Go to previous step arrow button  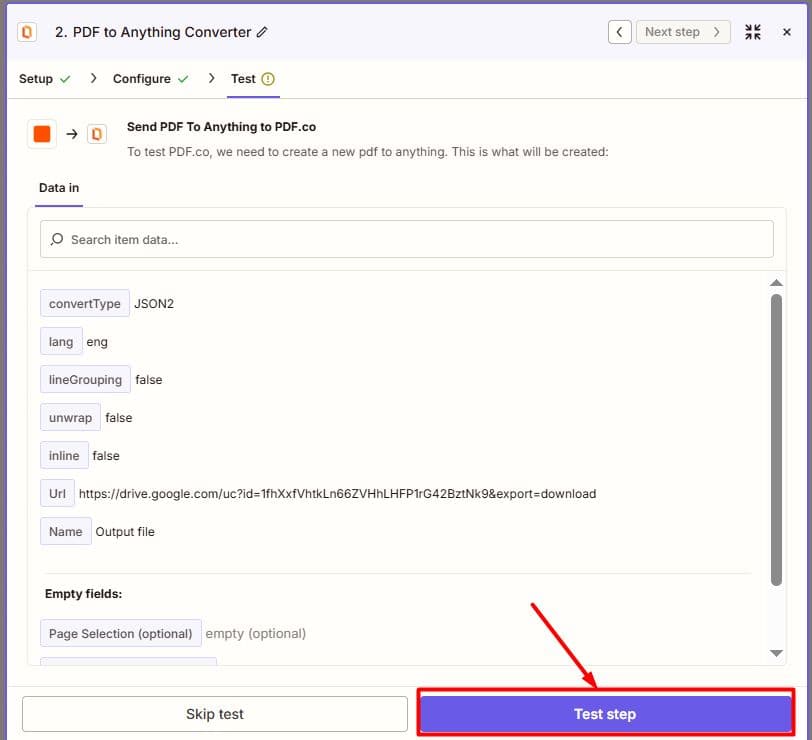(619, 32)
